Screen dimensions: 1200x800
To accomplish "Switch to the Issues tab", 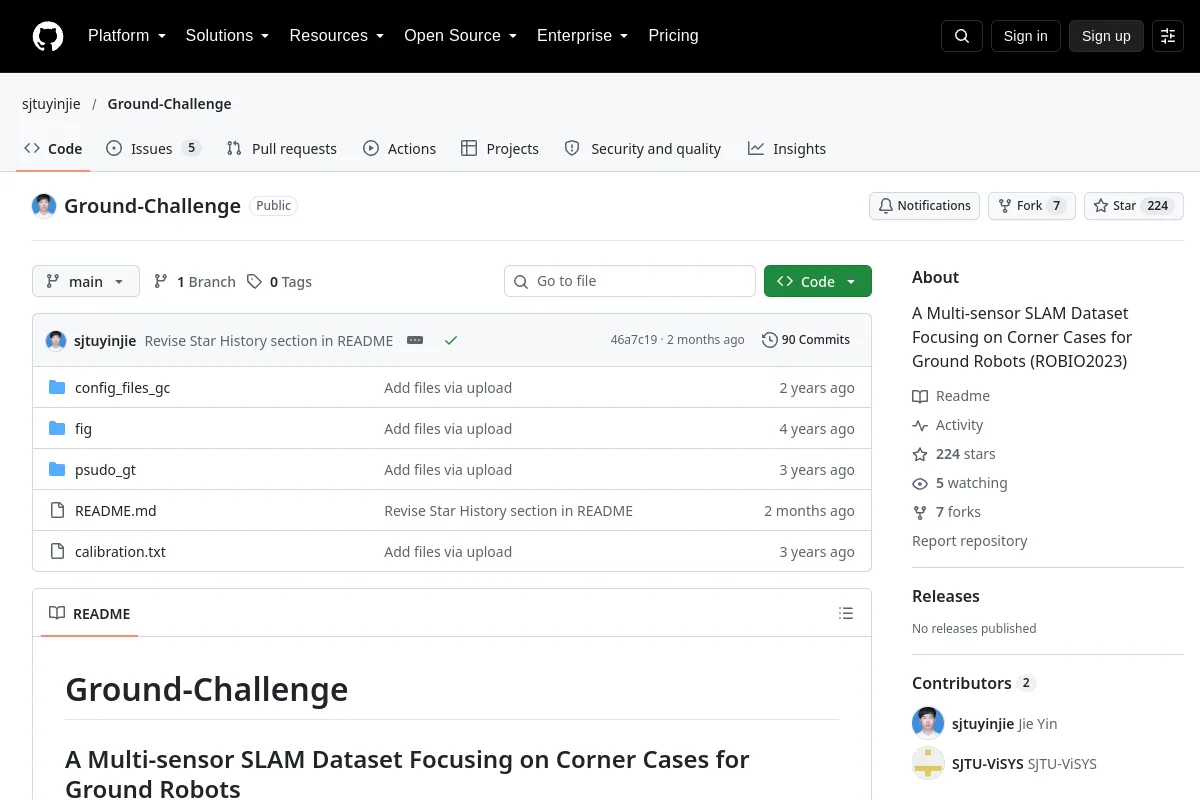I will point(154,148).
